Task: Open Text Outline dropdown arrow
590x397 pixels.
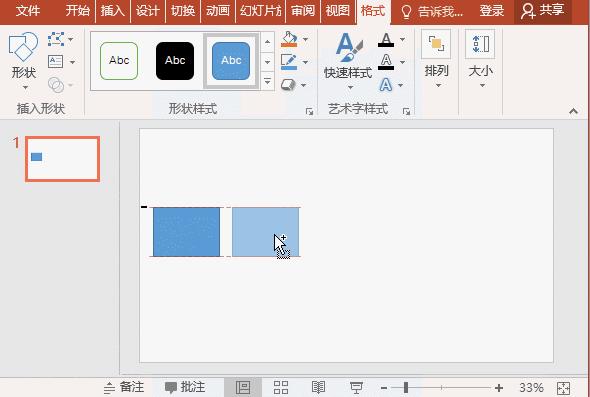Action: pos(402,62)
